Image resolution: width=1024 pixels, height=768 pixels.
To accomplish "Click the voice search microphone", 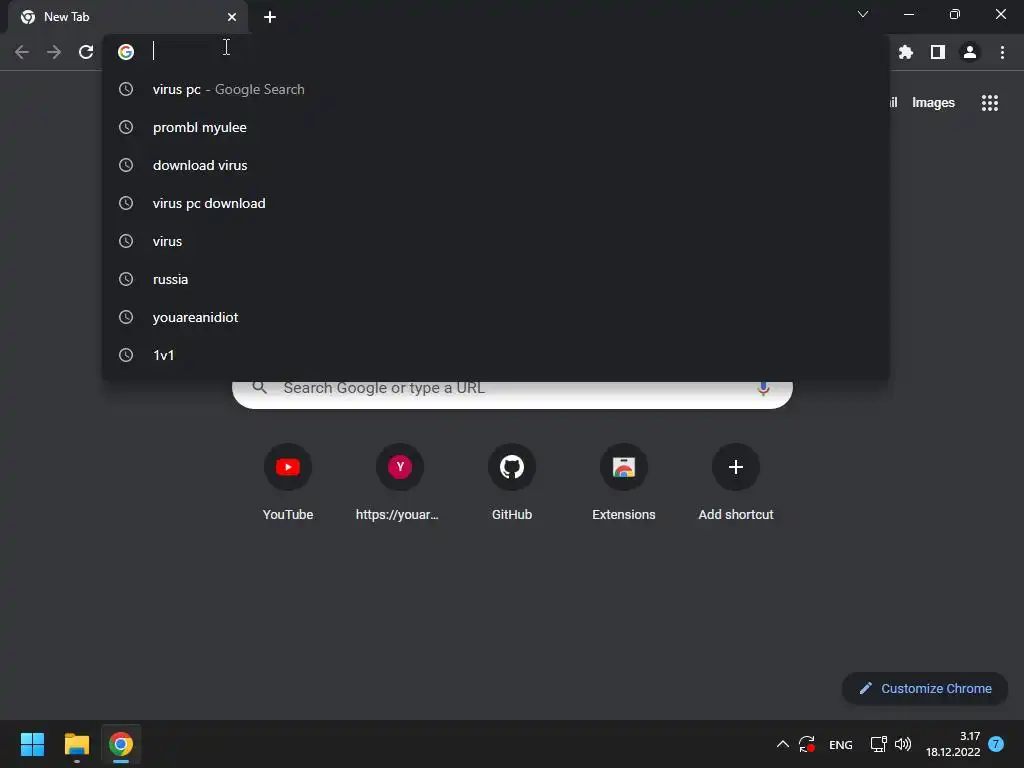I will [763, 388].
